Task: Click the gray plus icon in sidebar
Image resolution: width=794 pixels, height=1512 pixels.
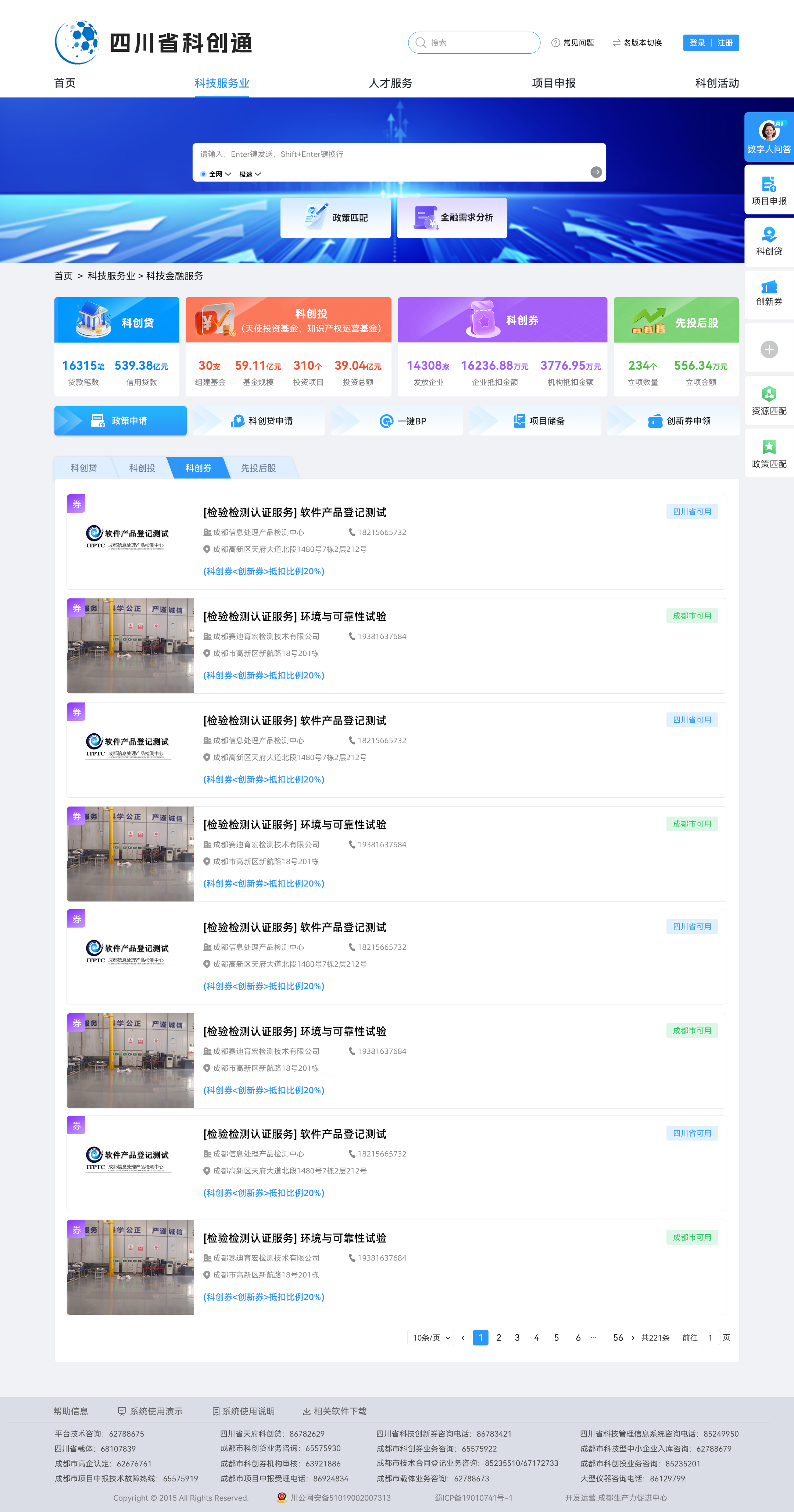Action: pos(769,349)
